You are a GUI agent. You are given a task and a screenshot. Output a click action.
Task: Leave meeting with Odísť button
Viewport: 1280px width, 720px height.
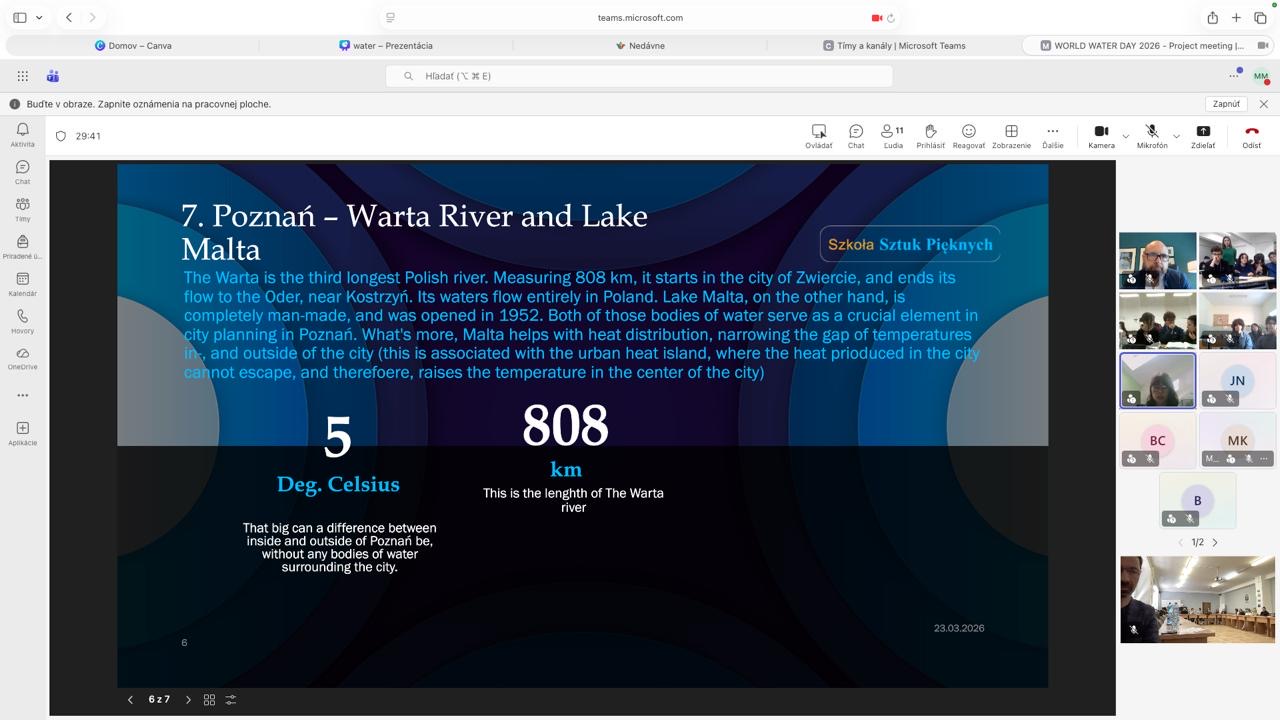[x=1251, y=136]
